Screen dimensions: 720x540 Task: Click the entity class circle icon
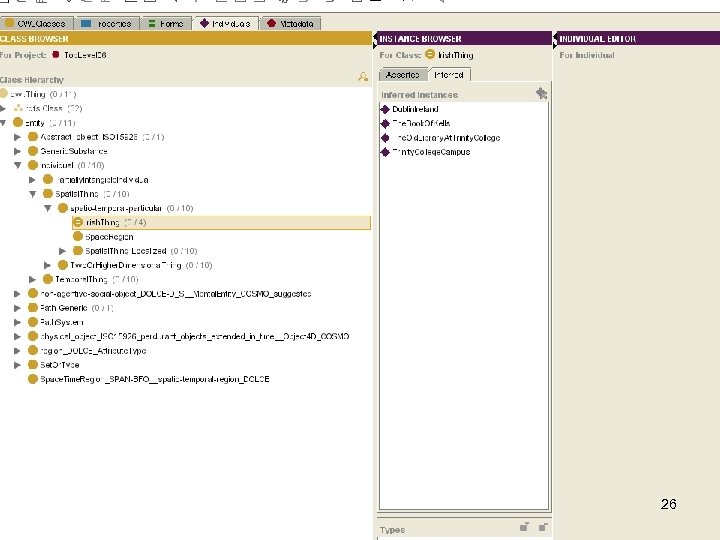click(18, 123)
